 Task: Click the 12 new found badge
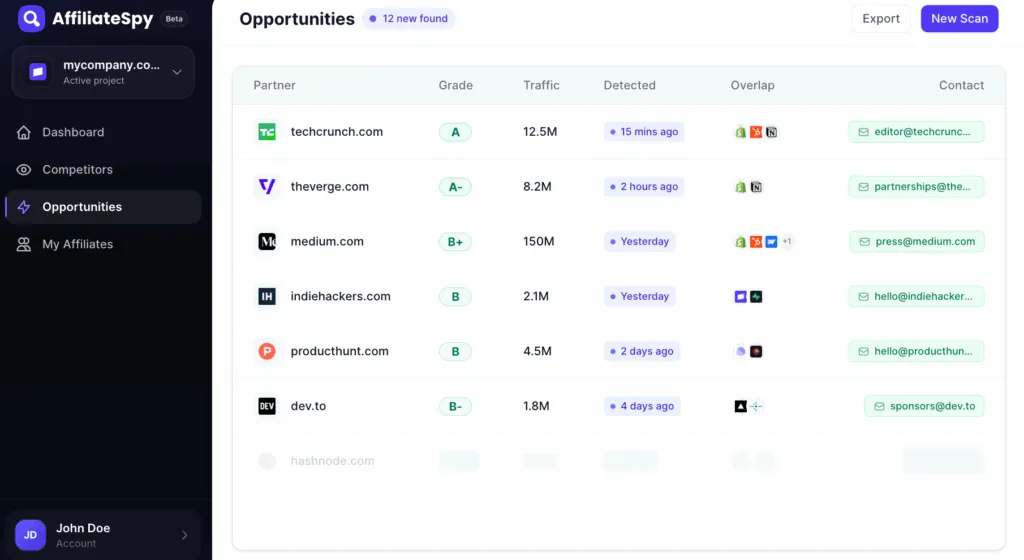click(409, 18)
